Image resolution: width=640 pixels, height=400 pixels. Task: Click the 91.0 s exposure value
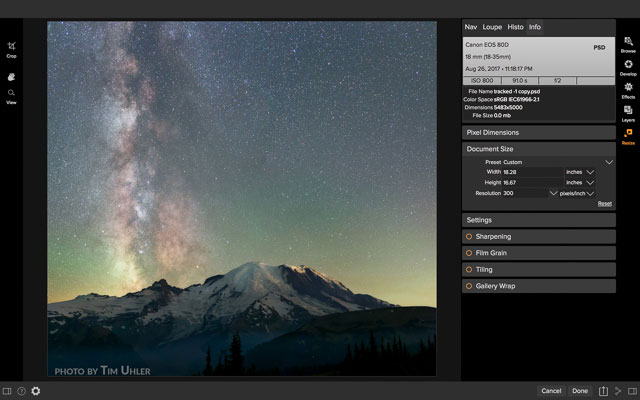tap(520, 81)
